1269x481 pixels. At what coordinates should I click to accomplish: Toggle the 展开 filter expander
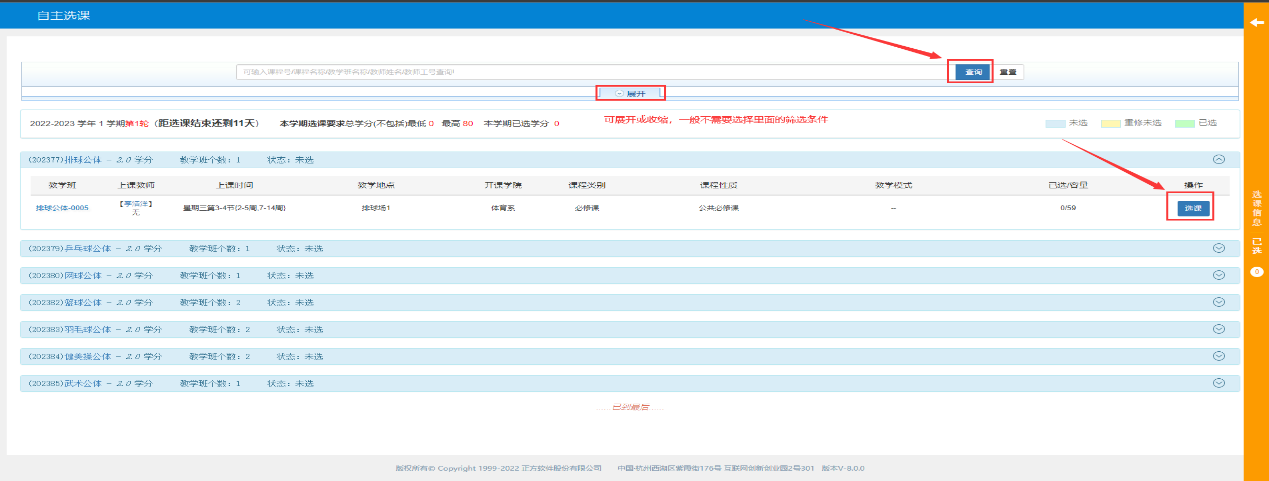click(x=631, y=93)
